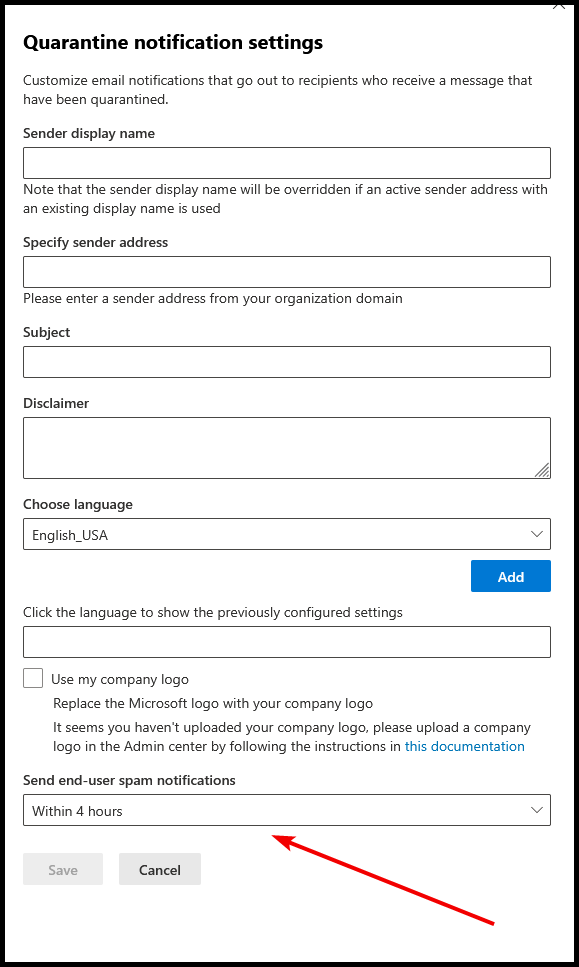The image size is (579, 967).
Task: Place cursor in the Disclaimer text area
Action: 287,448
